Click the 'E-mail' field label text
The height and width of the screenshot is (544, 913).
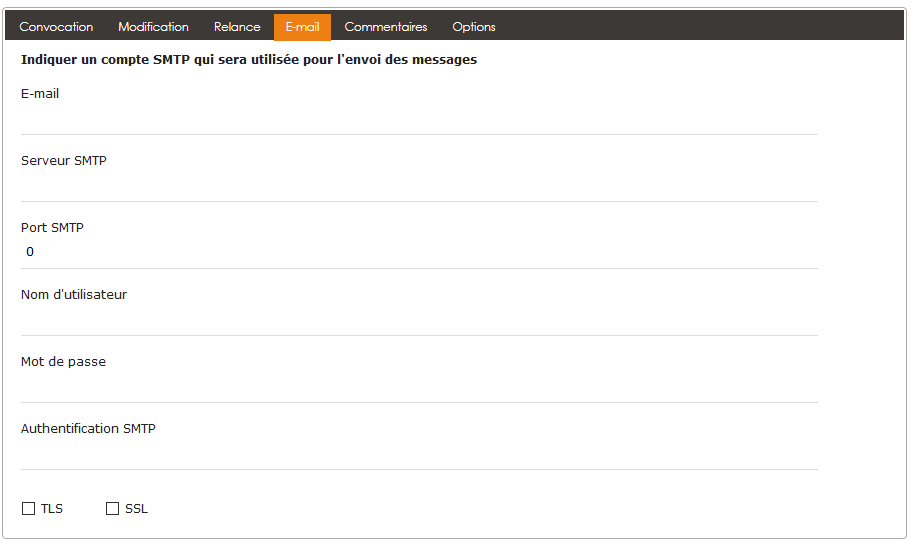(40, 94)
